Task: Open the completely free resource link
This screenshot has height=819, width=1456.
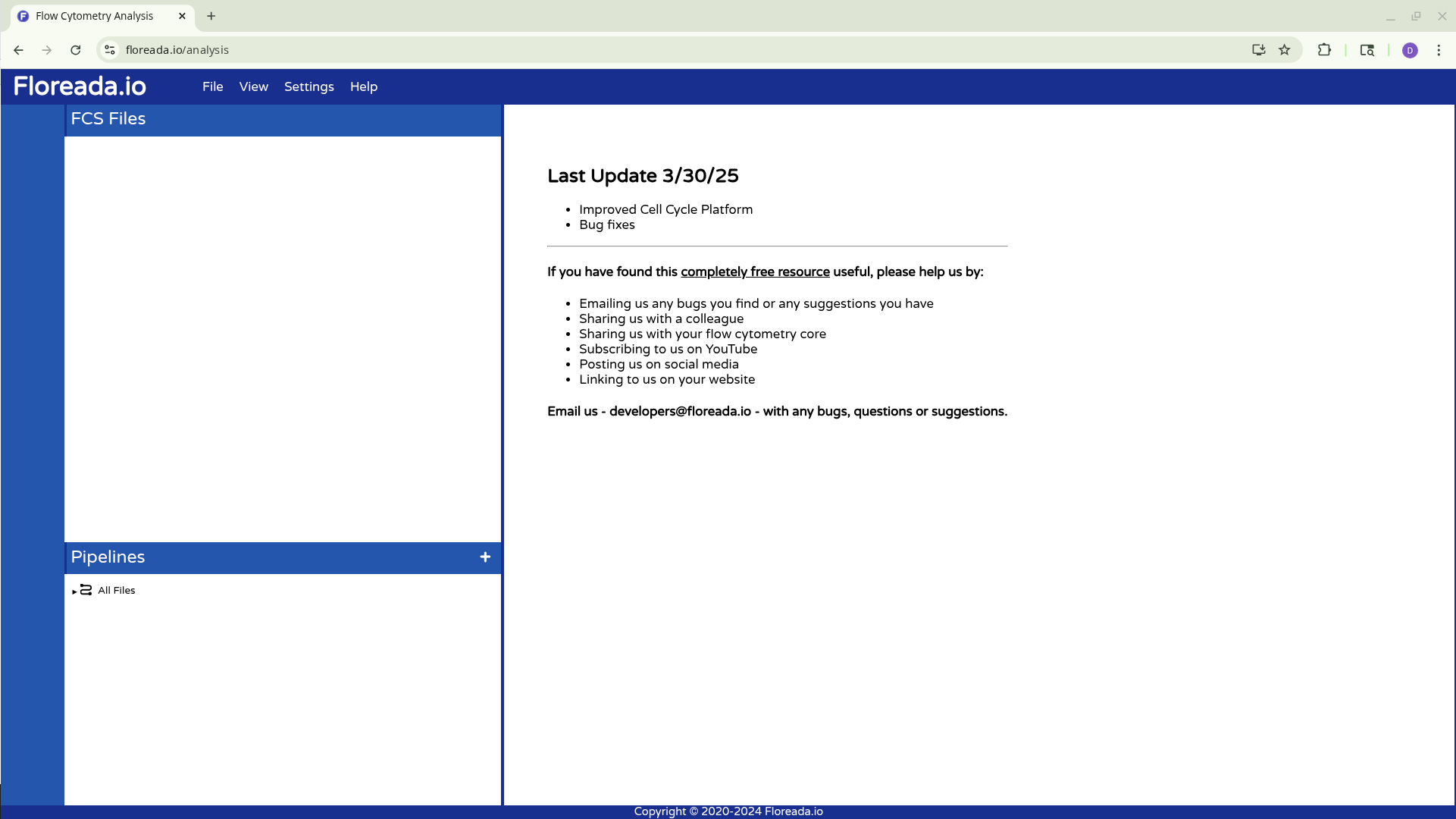Action: [x=754, y=271]
